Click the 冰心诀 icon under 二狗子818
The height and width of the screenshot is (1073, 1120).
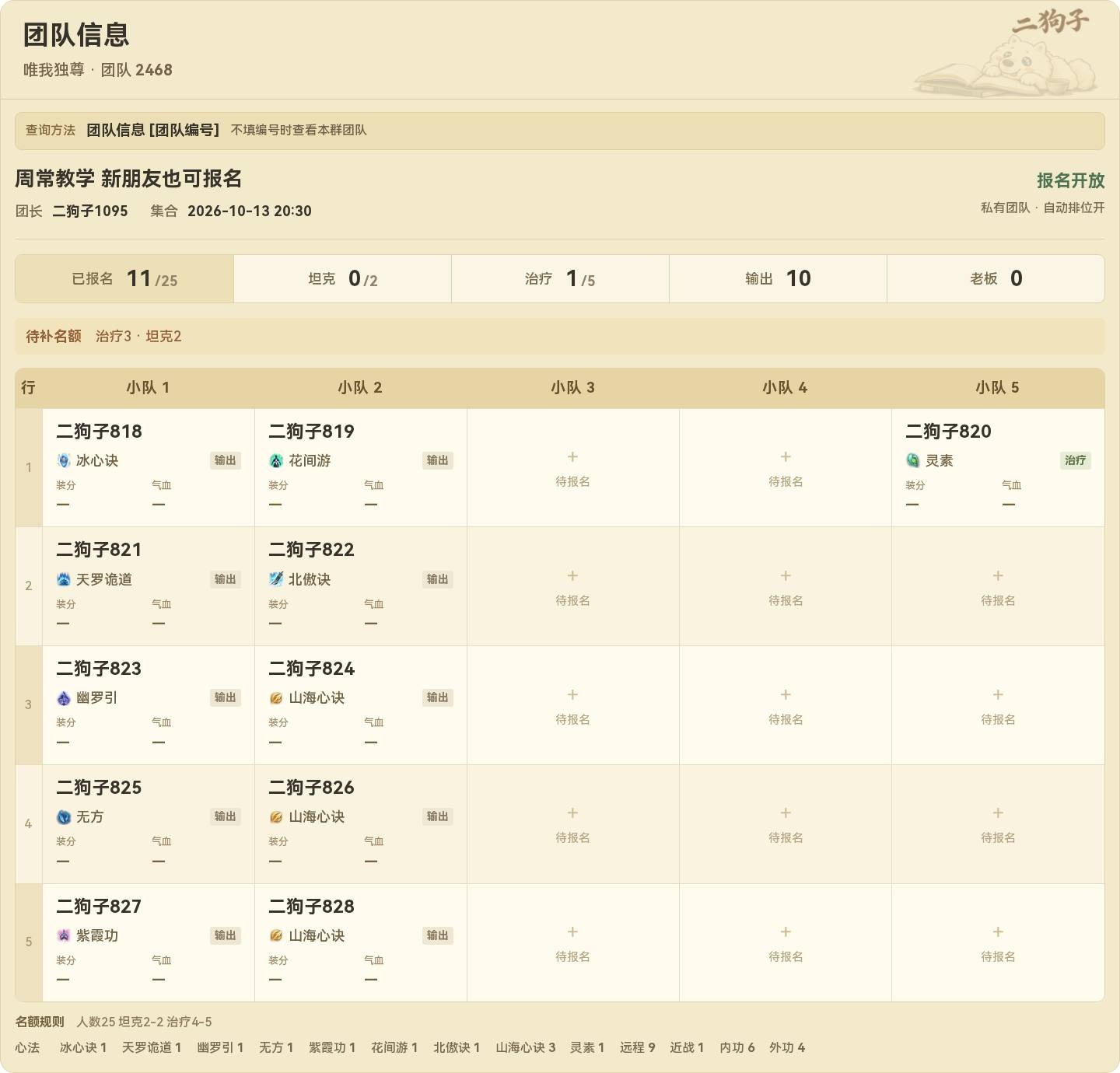64,460
